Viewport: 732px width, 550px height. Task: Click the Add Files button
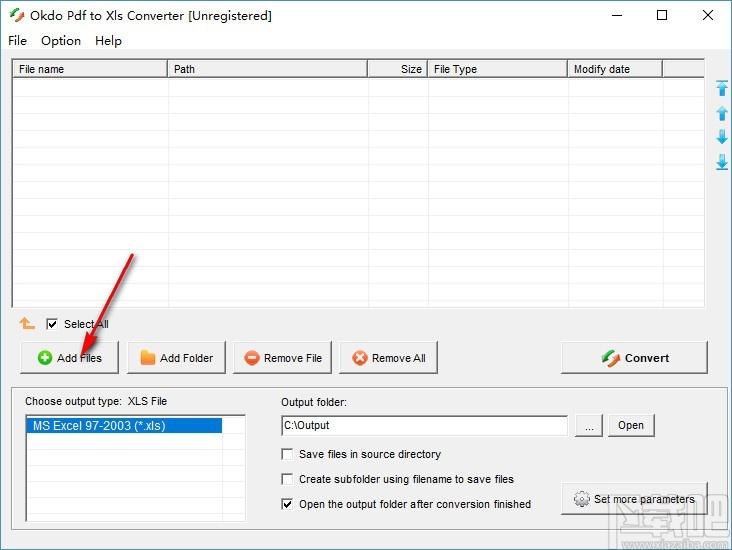click(70, 358)
